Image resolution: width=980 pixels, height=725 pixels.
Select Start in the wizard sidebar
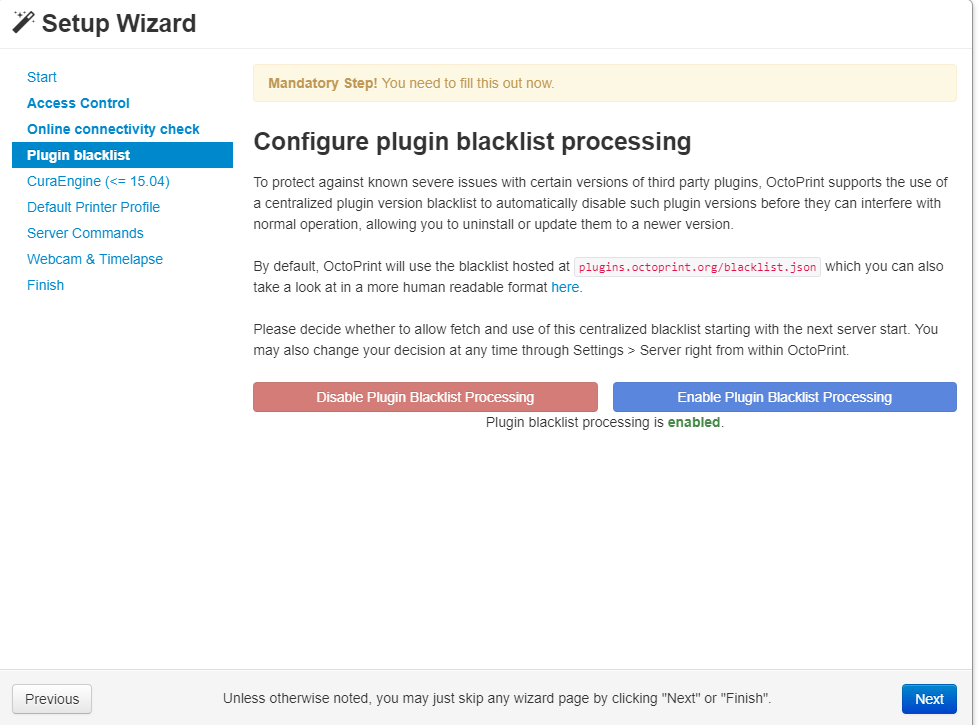pyautogui.click(x=42, y=77)
